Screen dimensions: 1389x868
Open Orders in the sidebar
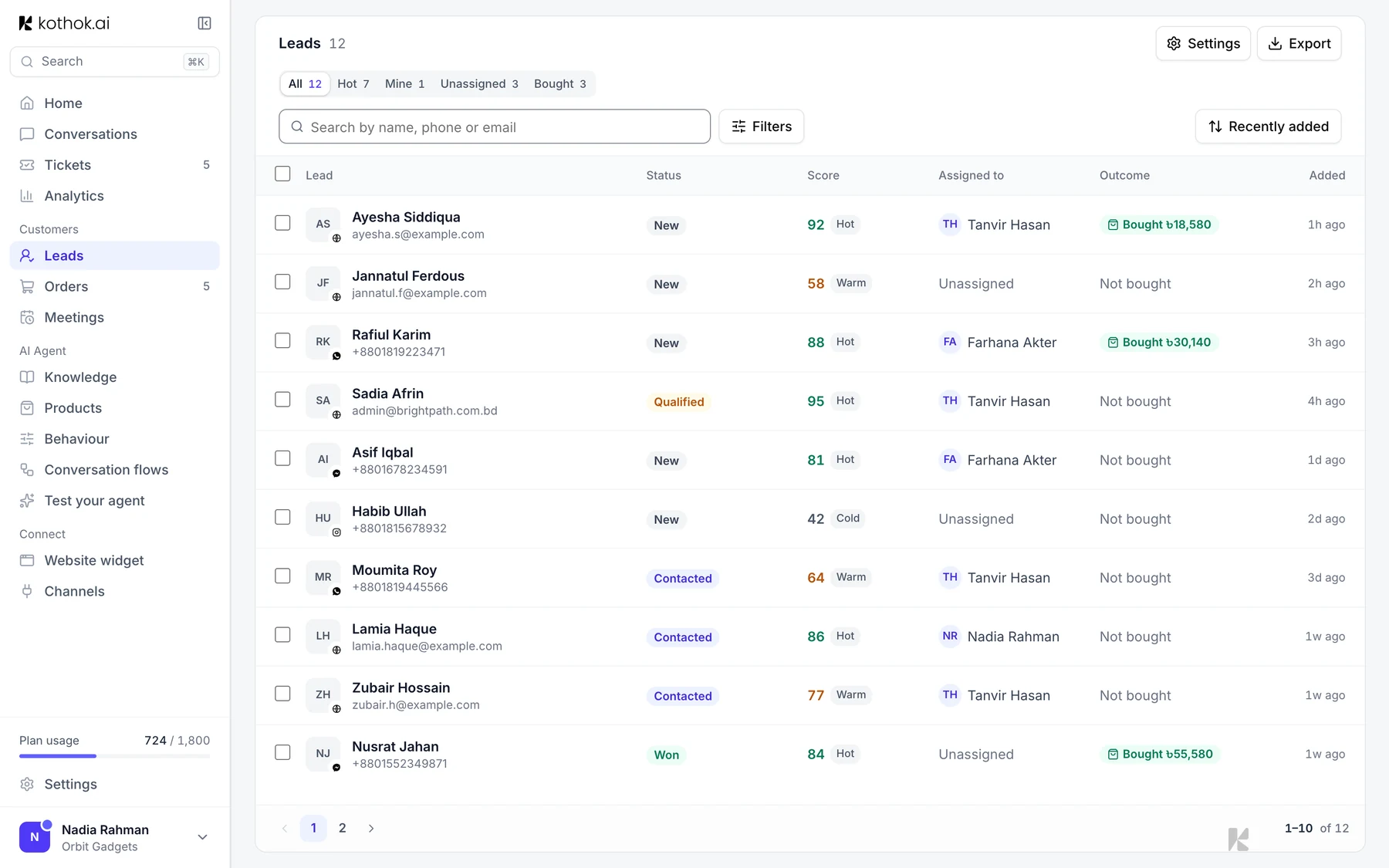click(114, 286)
